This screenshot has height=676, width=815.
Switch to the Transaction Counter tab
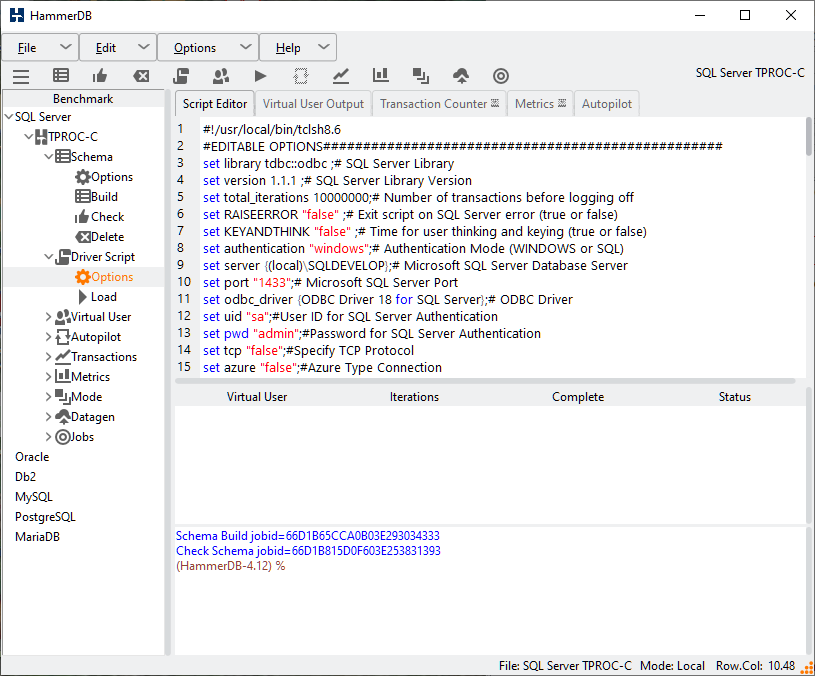(x=439, y=104)
